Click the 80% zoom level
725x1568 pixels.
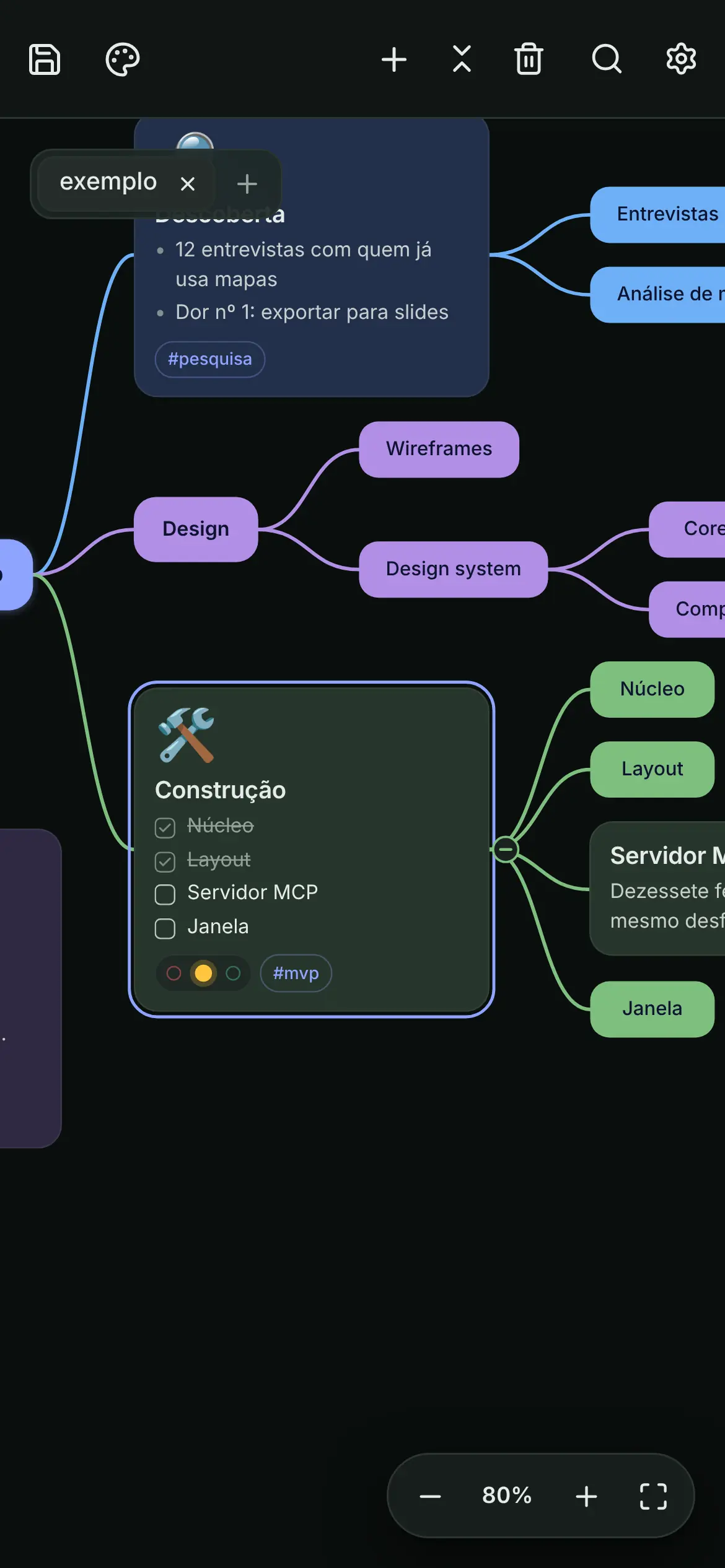tap(507, 1495)
